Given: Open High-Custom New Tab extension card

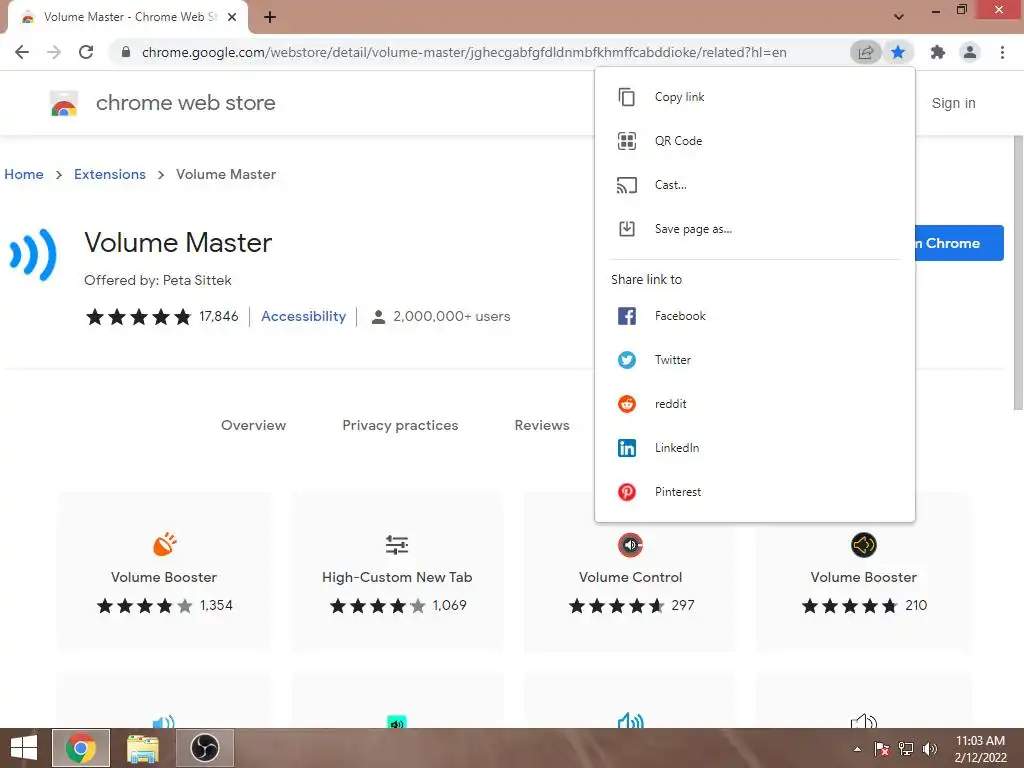Looking at the screenshot, I should [x=397, y=573].
